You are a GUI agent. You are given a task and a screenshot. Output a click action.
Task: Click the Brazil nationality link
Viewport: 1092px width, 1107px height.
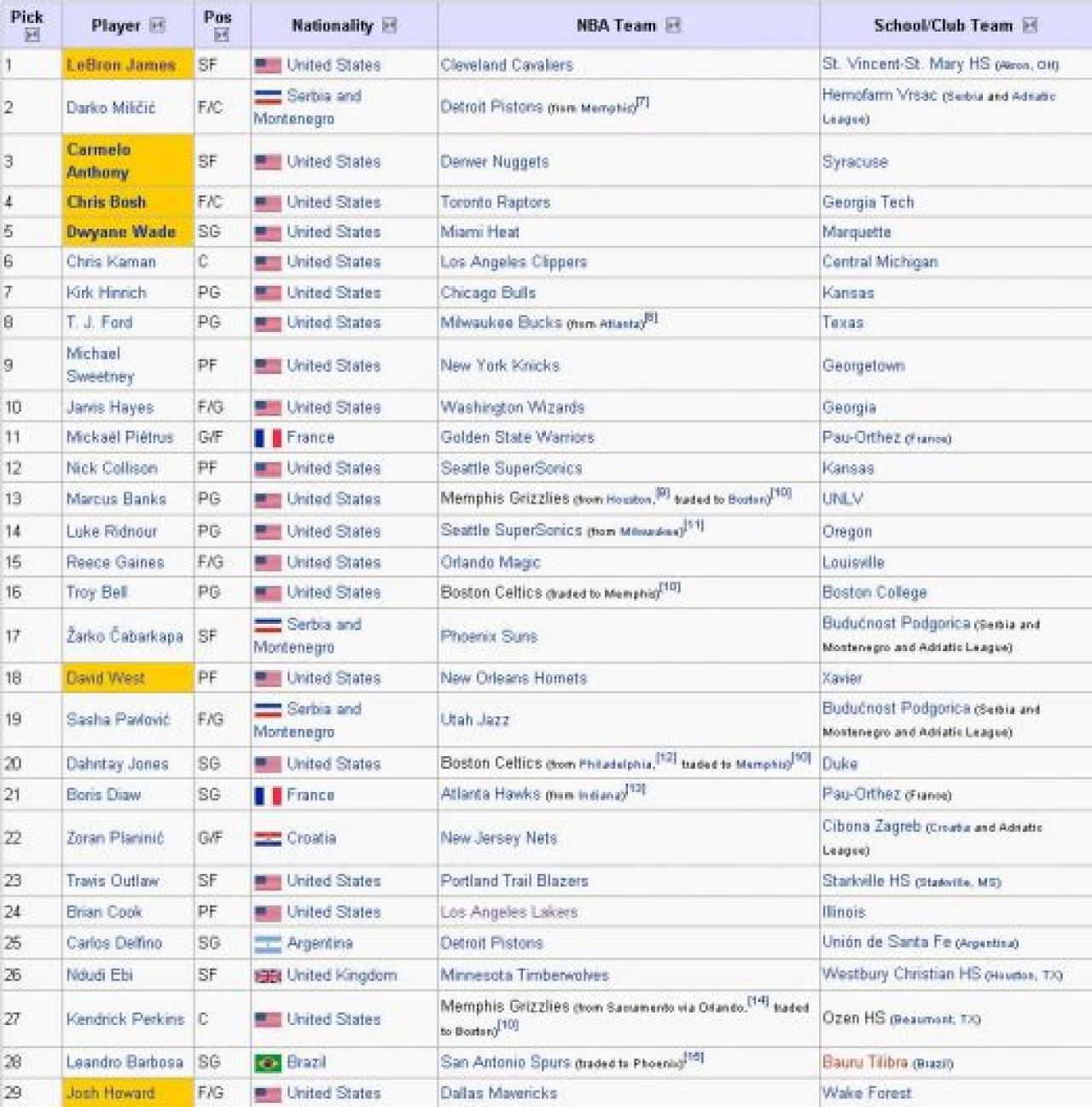coord(306,1063)
